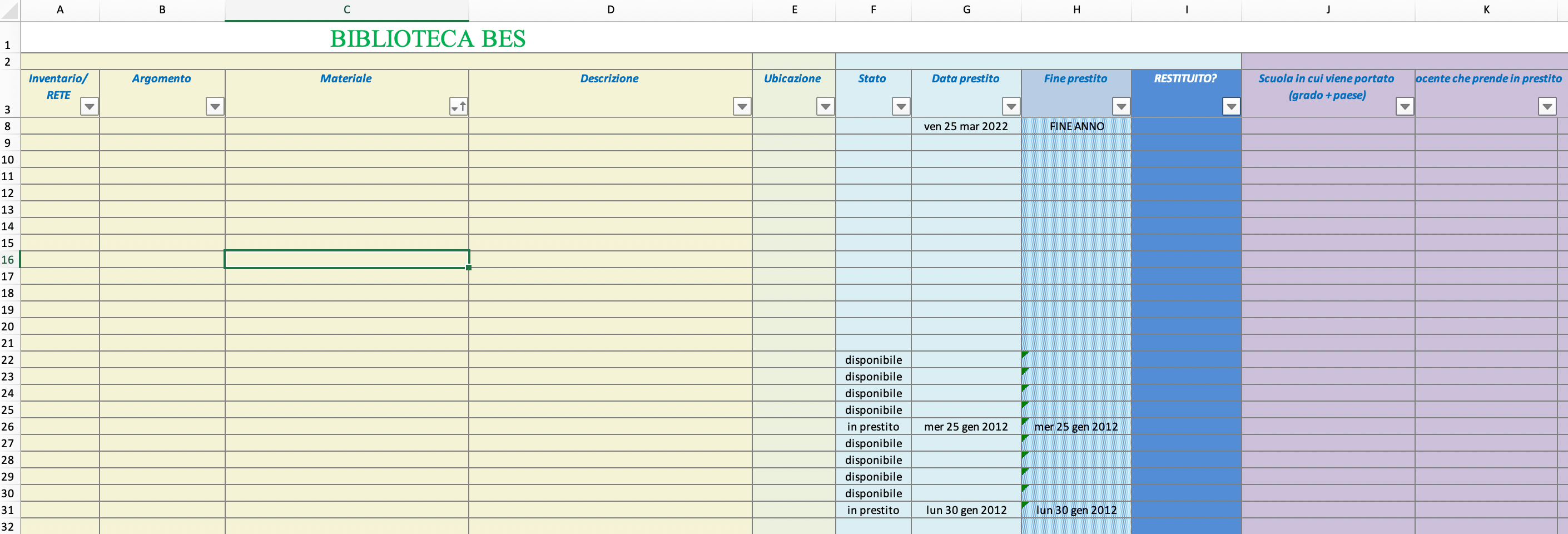Open the Scuola in cui viene portato filter
This screenshot has width=1568, height=534.
point(1405,107)
